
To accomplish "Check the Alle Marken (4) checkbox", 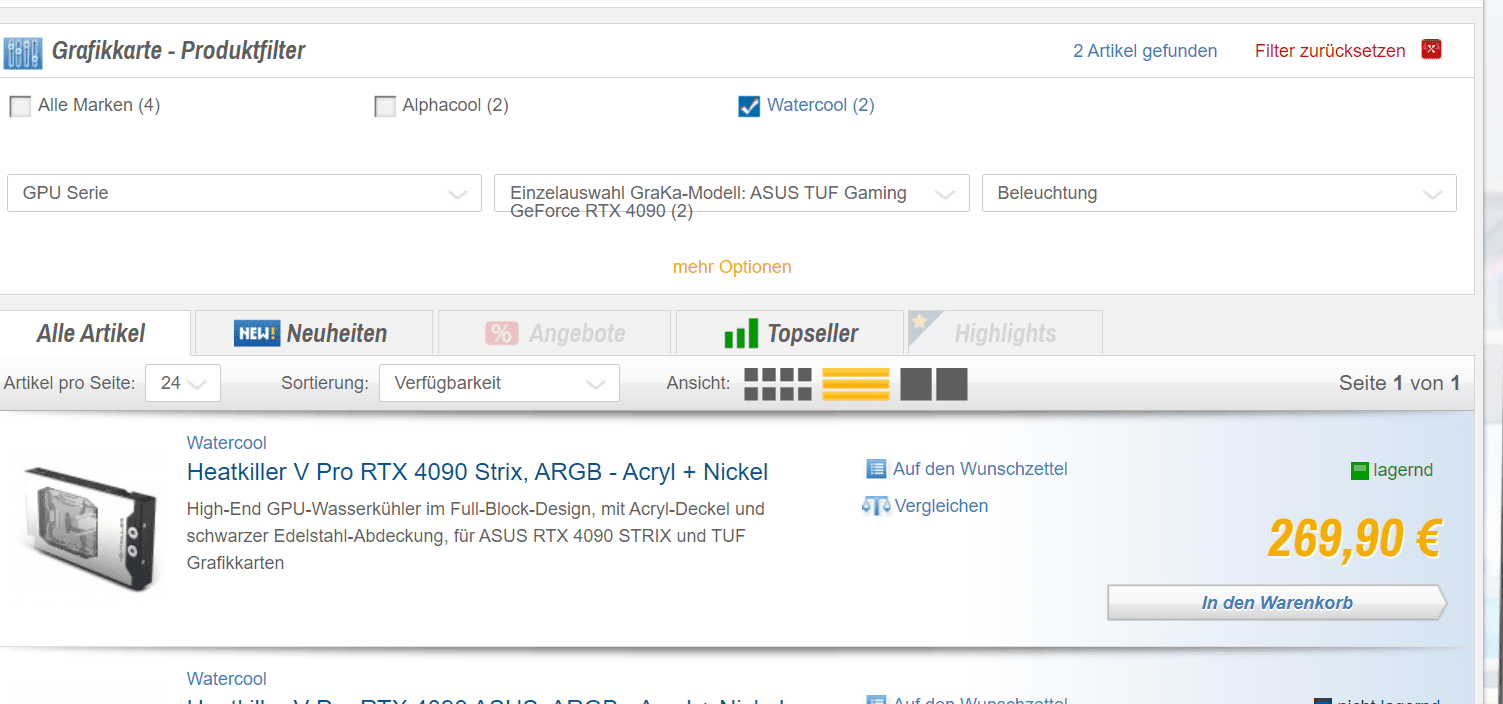I will [20, 106].
